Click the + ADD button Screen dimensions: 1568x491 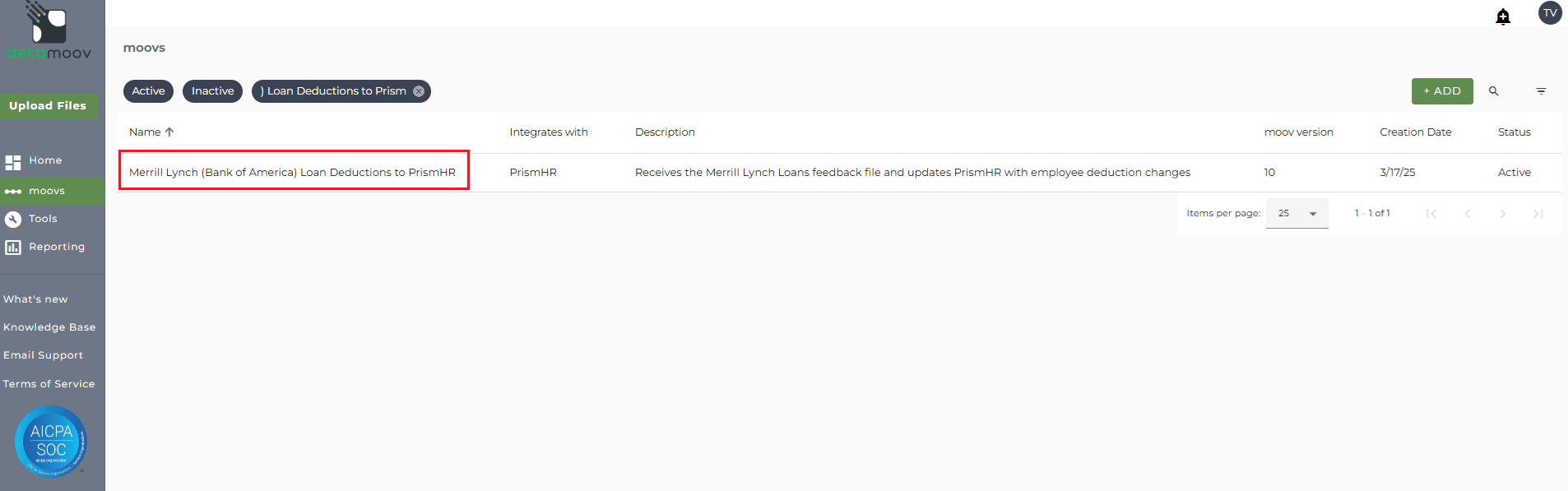pos(1442,91)
